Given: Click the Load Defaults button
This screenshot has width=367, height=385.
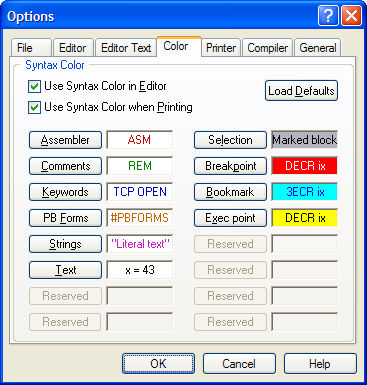Looking at the screenshot, I should (301, 91).
